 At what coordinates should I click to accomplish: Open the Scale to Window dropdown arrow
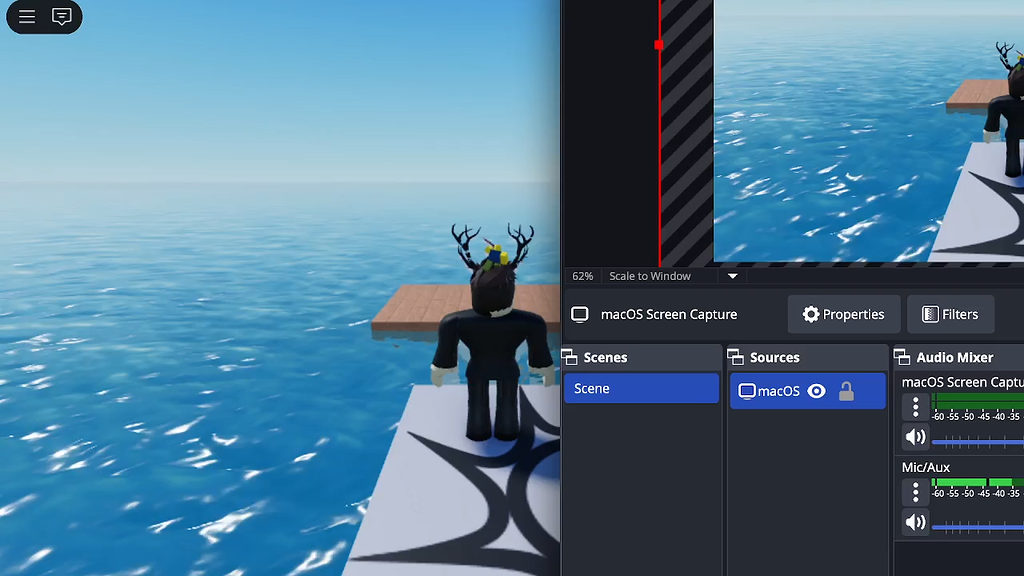tap(733, 276)
